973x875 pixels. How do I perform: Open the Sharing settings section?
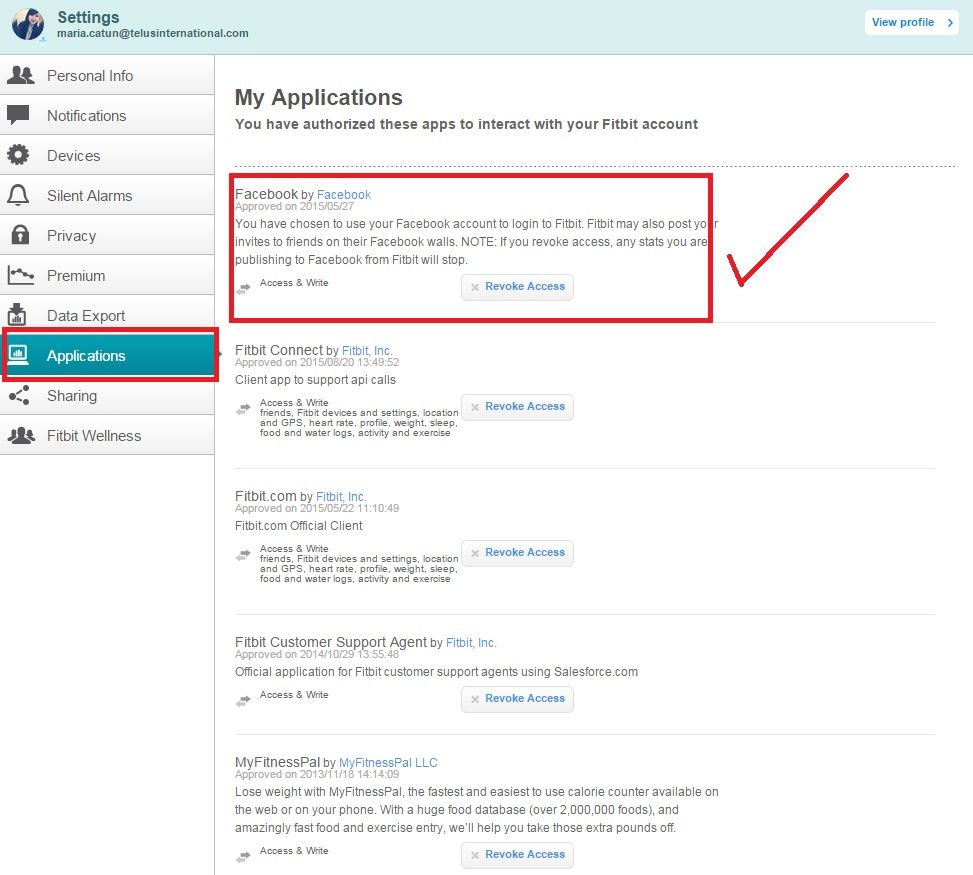point(107,395)
